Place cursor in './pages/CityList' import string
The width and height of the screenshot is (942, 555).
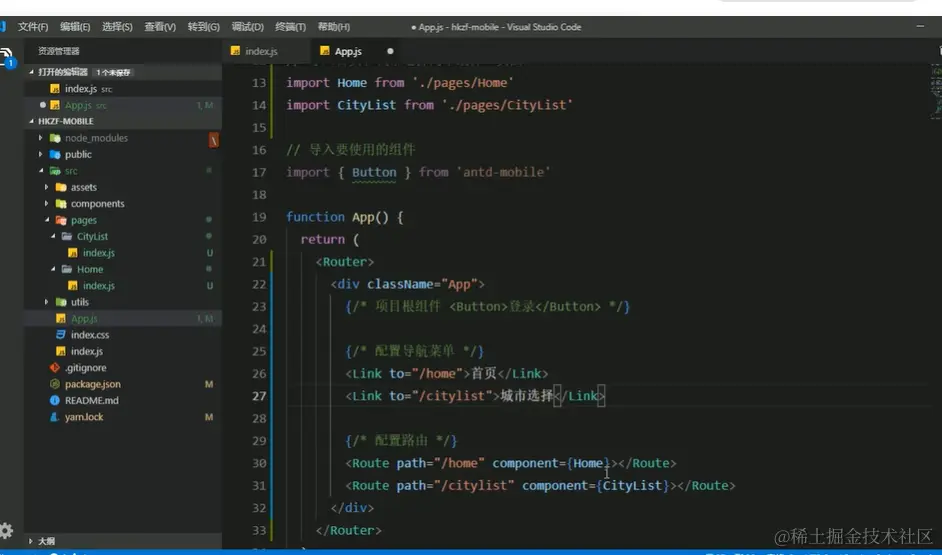507,105
